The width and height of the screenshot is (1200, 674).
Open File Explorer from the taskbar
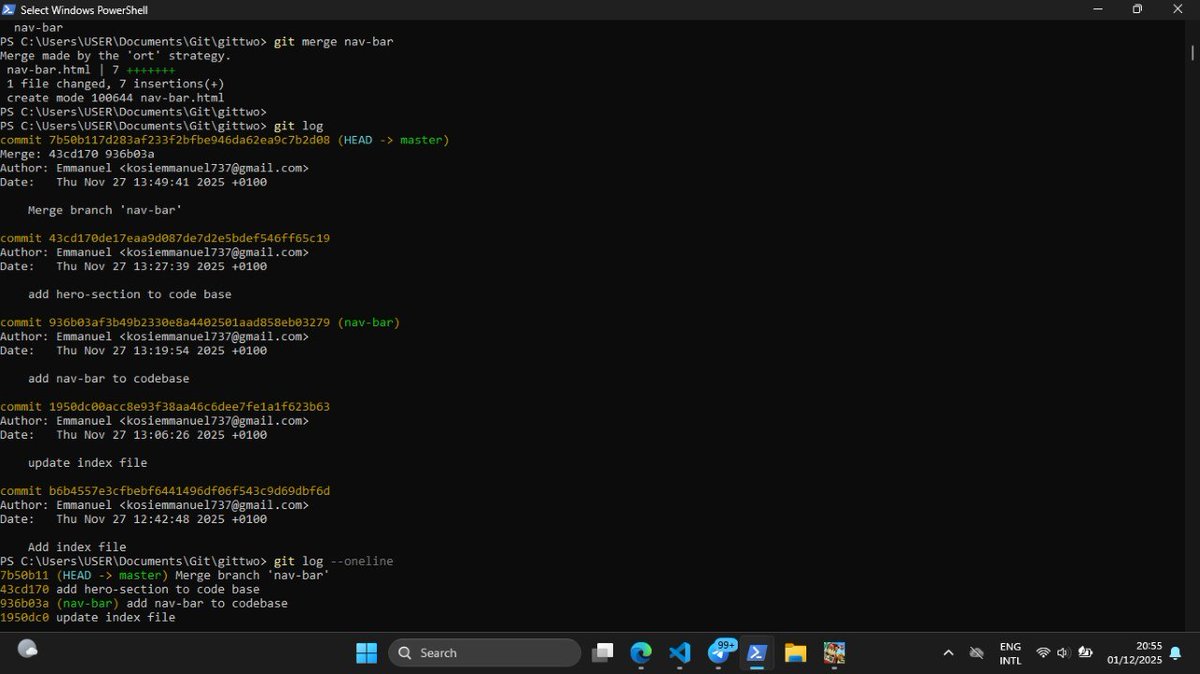795,653
